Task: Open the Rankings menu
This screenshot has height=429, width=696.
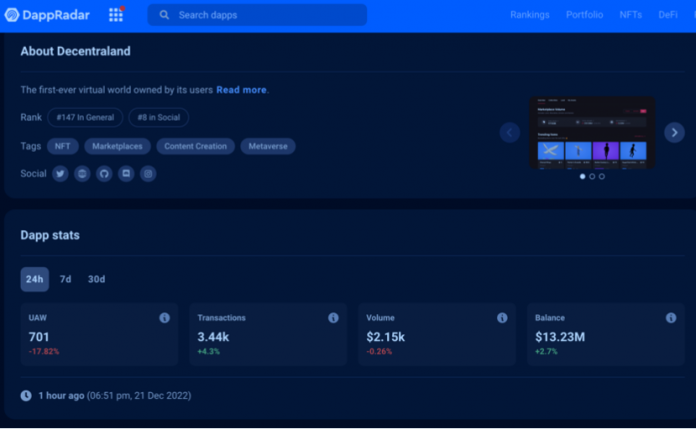Action: [x=530, y=15]
